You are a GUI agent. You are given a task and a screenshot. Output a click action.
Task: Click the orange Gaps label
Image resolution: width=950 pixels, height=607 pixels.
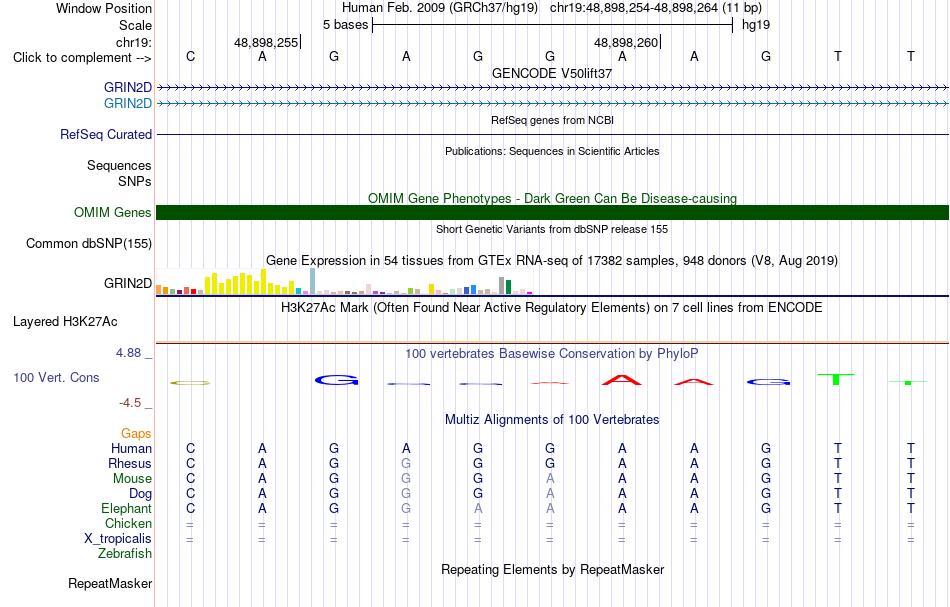point(136,433)
